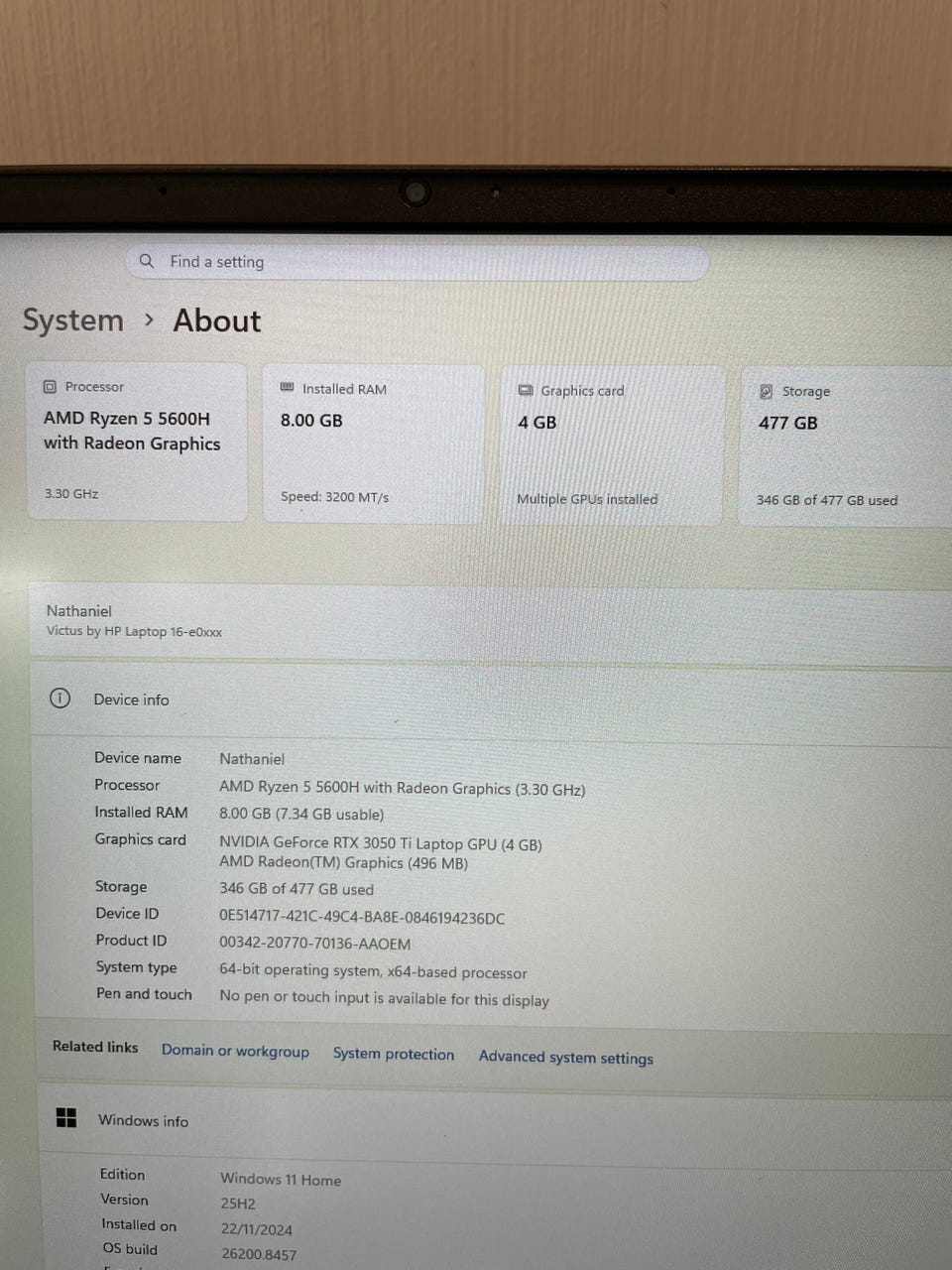Viewport: 952px width, 1270px height.
Task: Open Domain or workgroup link
Action: pos(235,1051)
